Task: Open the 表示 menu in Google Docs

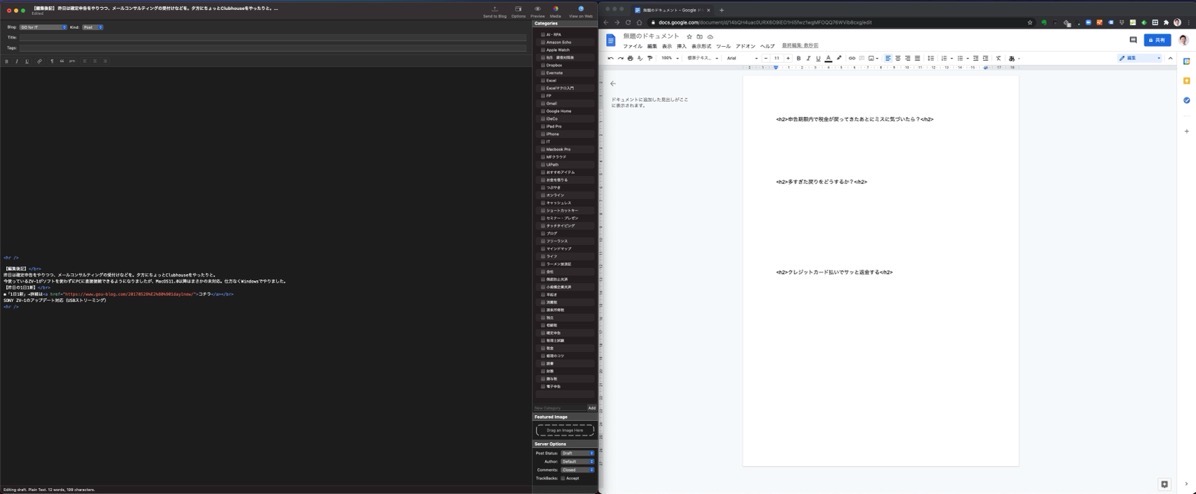Action: [x=667, y=46]
